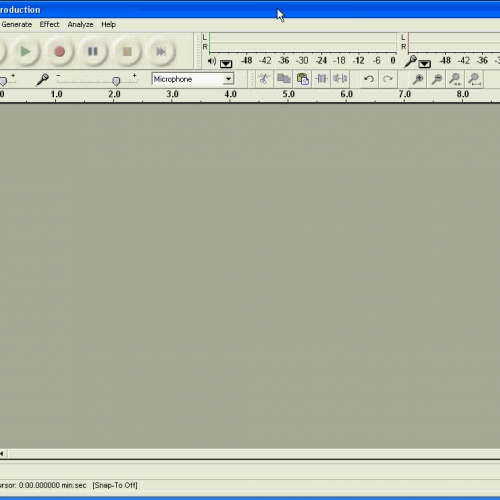Click the 5.0 mark on timeline ruler
This screenshot has height=500, width=500.
(x=288, y=94)
